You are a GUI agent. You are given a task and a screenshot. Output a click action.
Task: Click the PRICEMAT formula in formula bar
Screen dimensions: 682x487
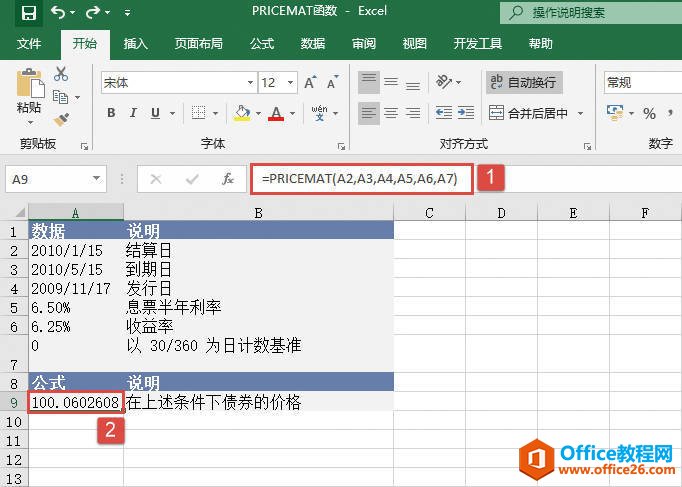[x=359, y=178]
